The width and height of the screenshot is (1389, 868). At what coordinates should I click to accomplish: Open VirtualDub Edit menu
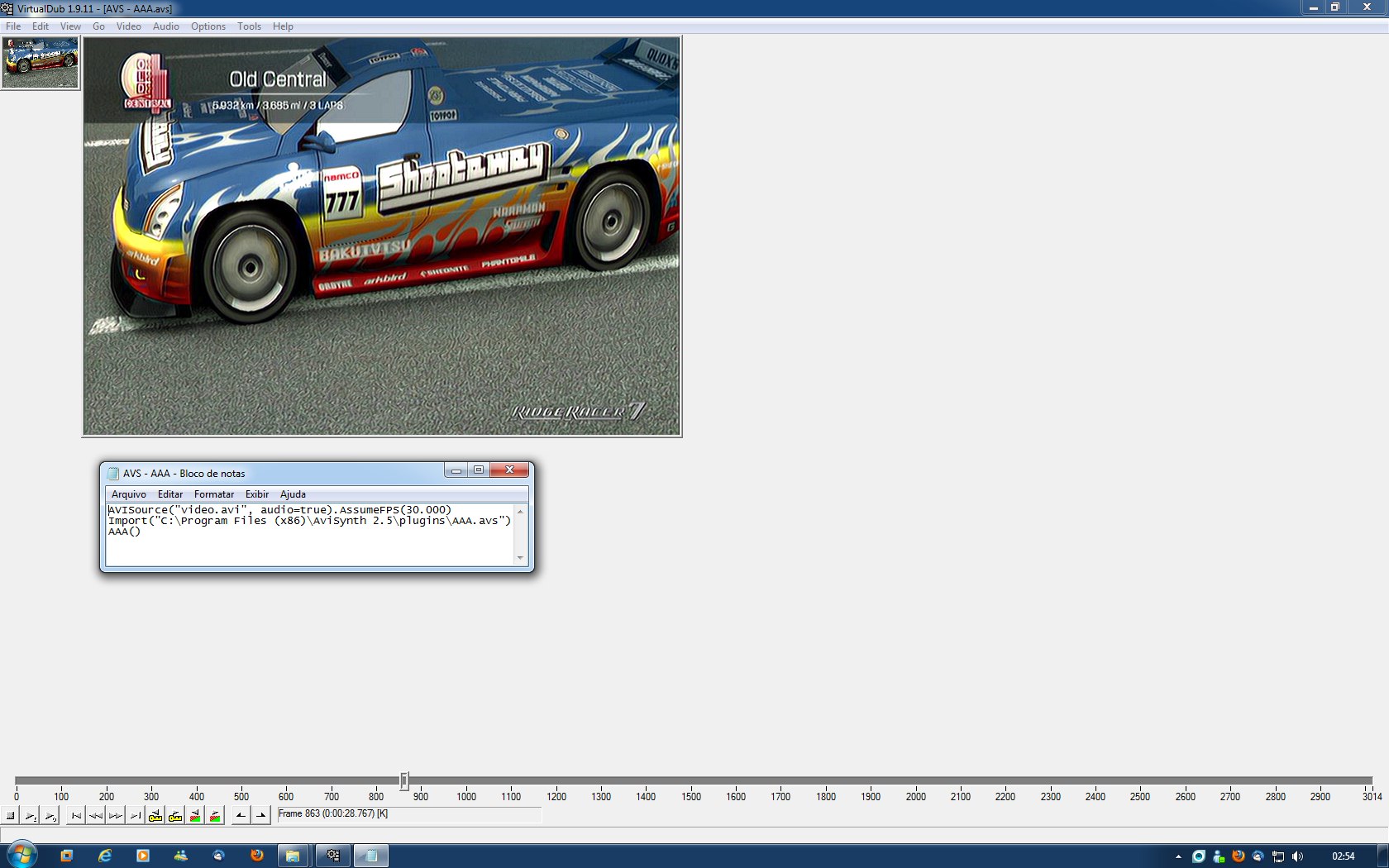41,26
